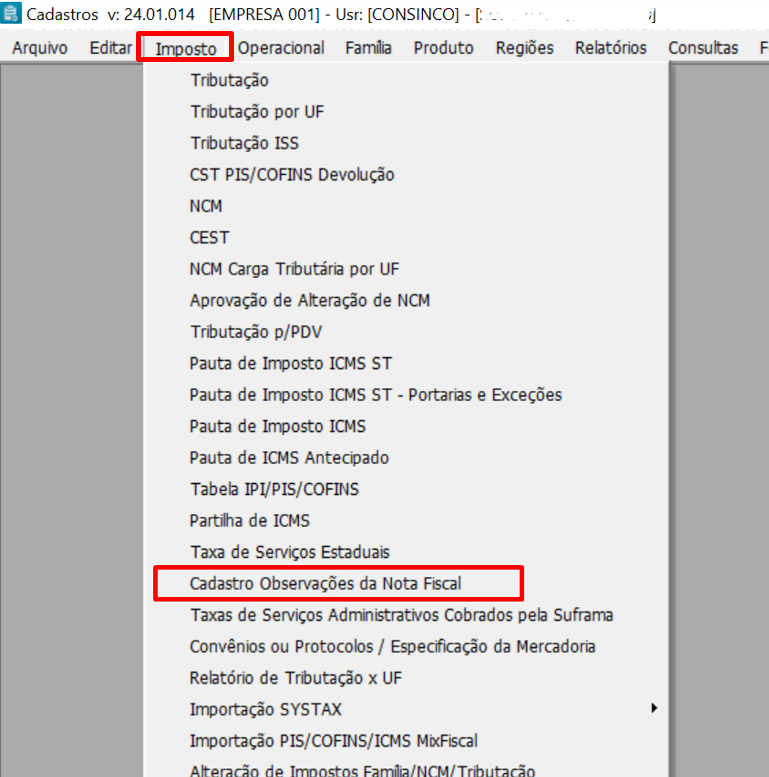Open the Operacional menu
The image size is (769, 777).
tap(281, 48)
